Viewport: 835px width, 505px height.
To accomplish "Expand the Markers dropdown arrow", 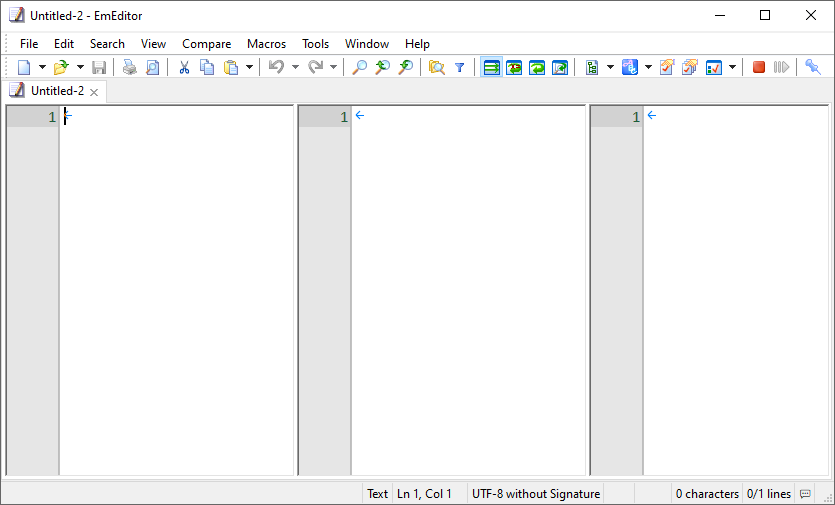I will click(648, 68).
